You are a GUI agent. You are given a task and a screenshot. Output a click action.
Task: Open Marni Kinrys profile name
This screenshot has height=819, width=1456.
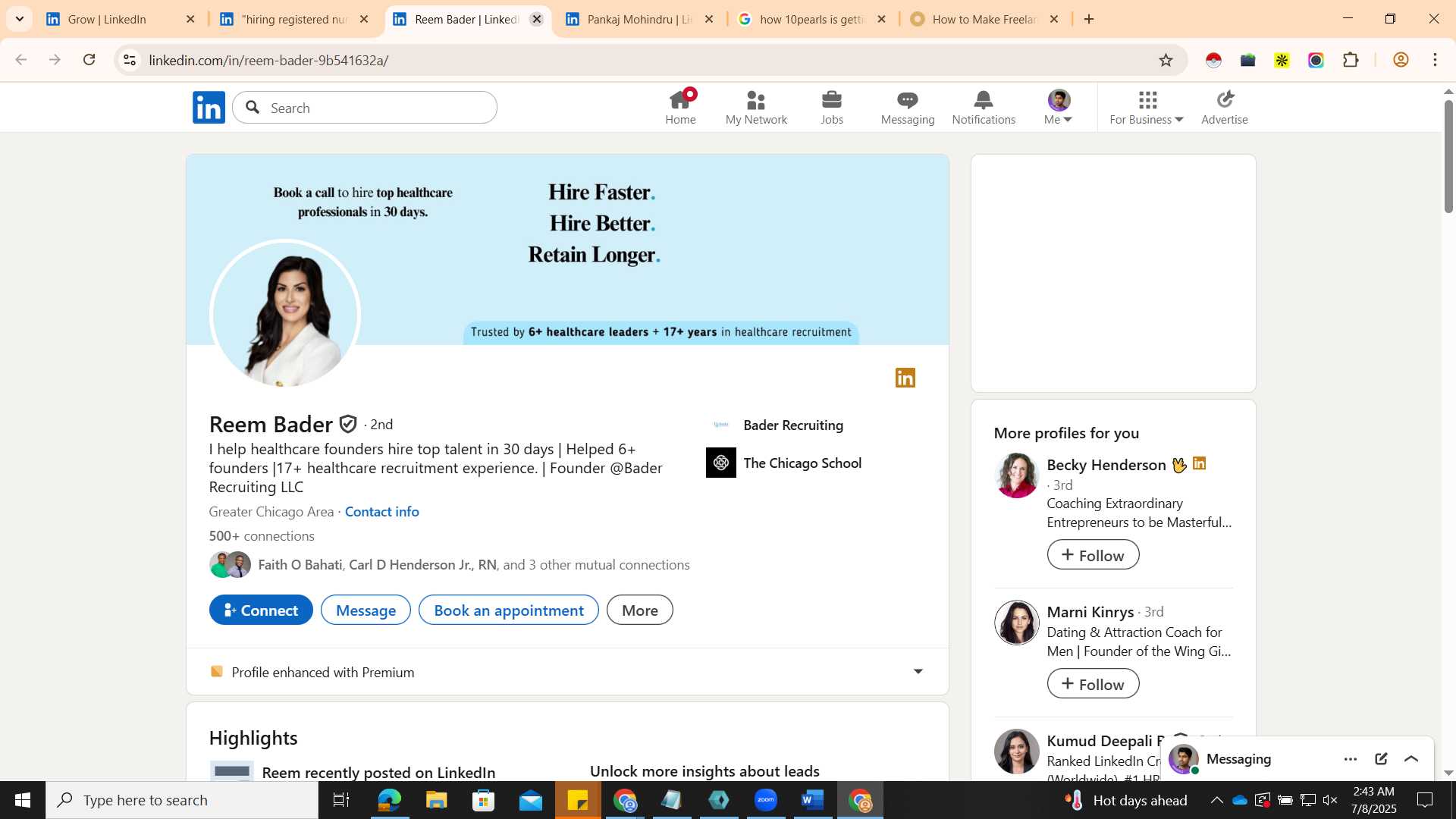point(1090,612)
